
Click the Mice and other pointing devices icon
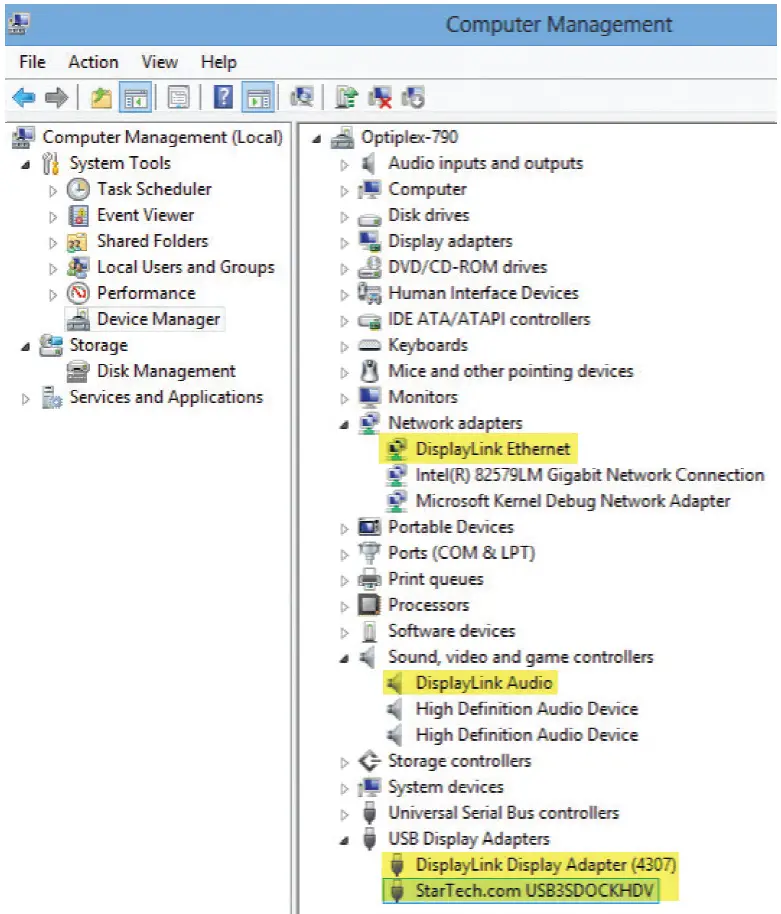pos(369,371)
